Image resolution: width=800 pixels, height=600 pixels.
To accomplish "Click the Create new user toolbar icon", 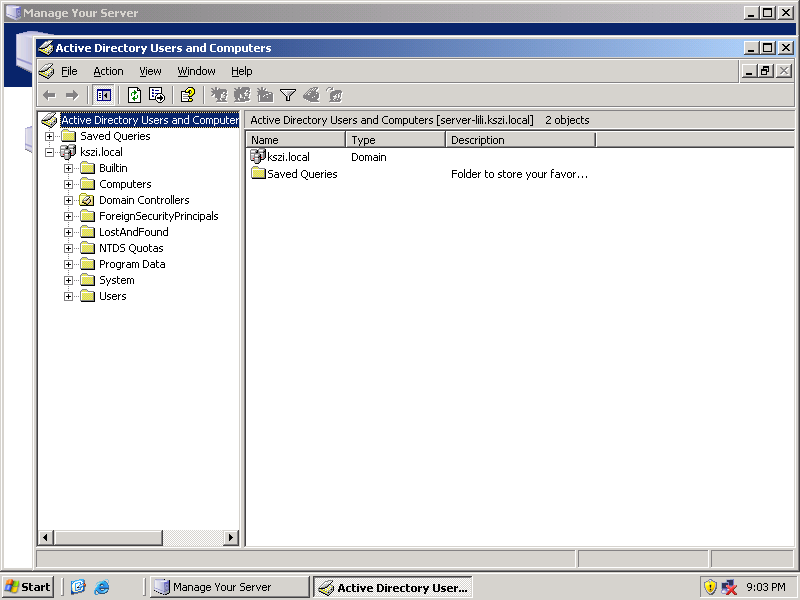I will pyautogui.click(x=219, y=95).
